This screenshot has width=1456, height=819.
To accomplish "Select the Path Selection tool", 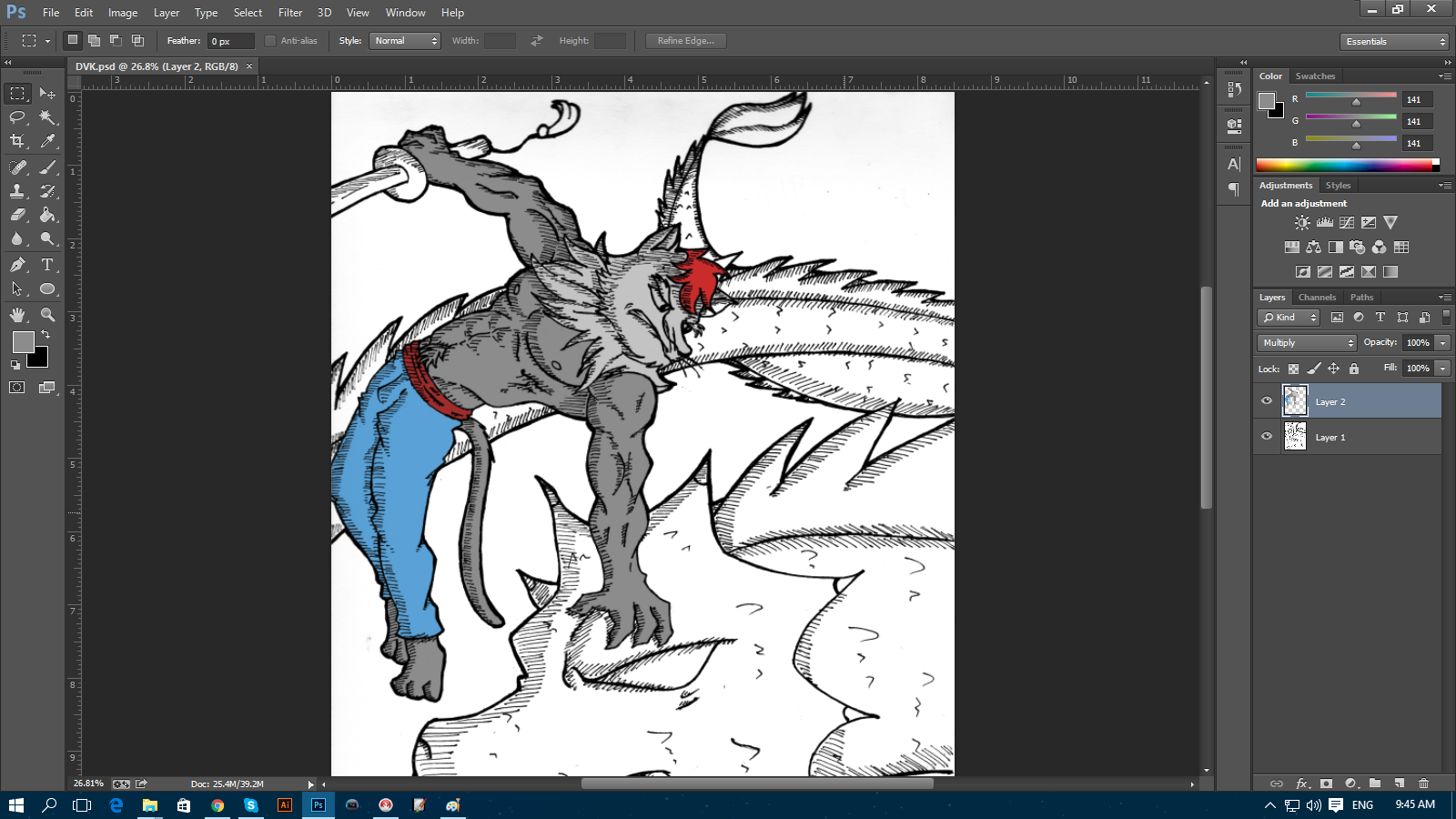I will coord(17,288).
